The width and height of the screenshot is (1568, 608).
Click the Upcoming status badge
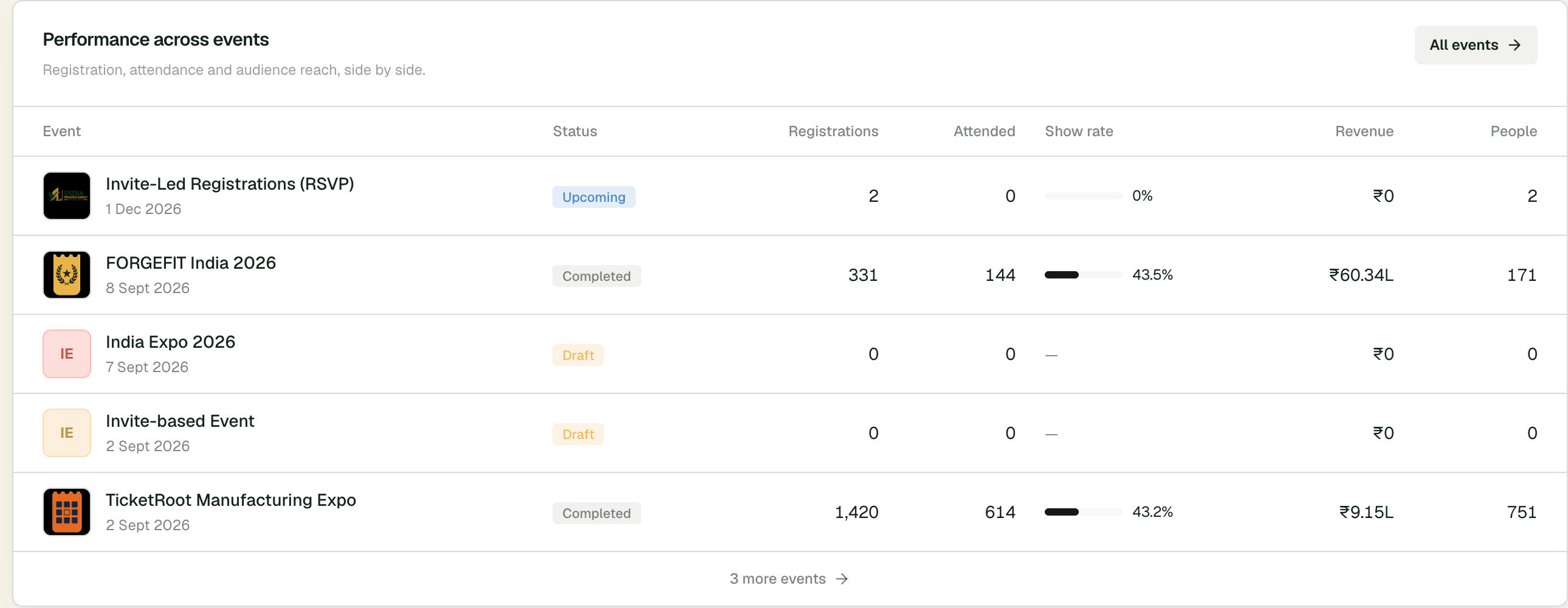pos(594,197)
